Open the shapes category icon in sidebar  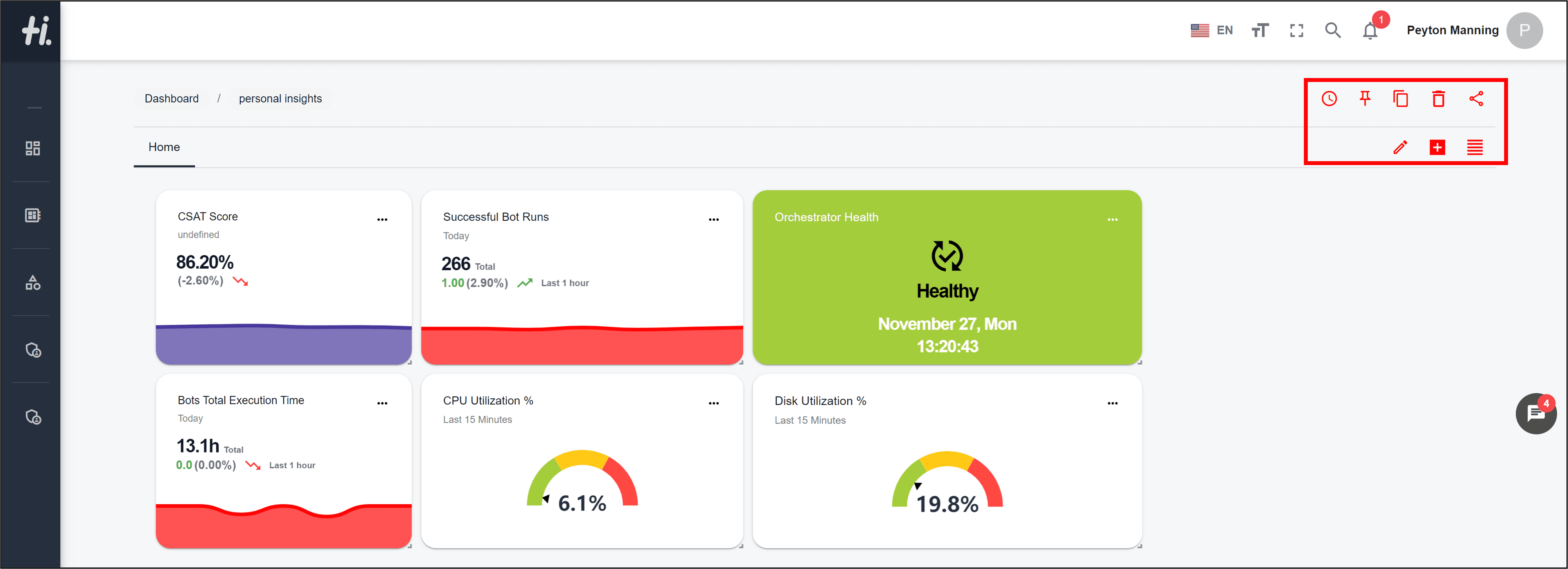pos(33,283)
